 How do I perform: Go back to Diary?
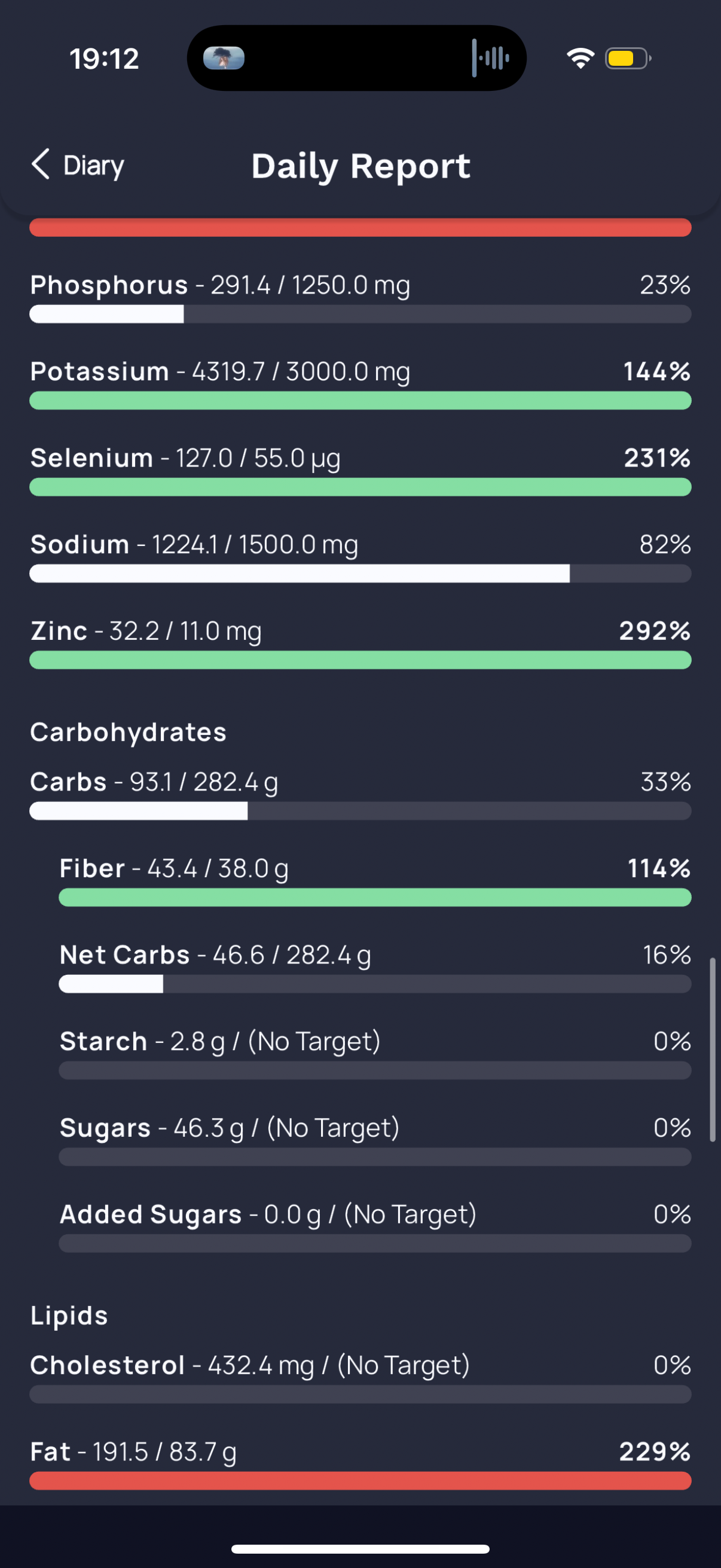[77, 165]
